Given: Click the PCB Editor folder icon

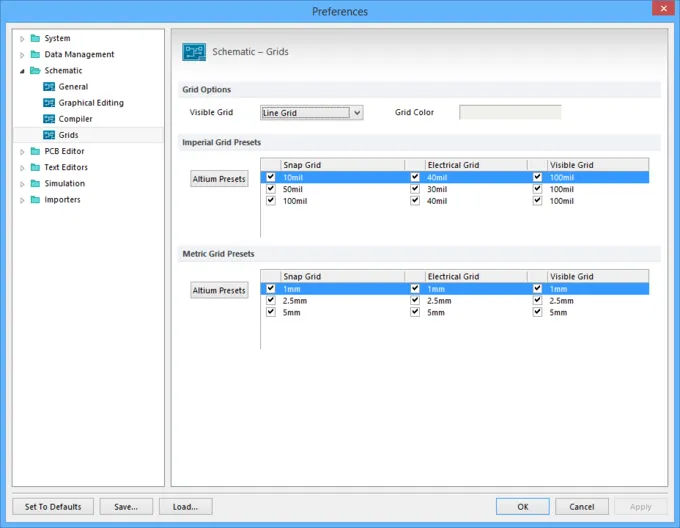Looking at the screenshot, I should pyautogui.click(x=36, y=151).
